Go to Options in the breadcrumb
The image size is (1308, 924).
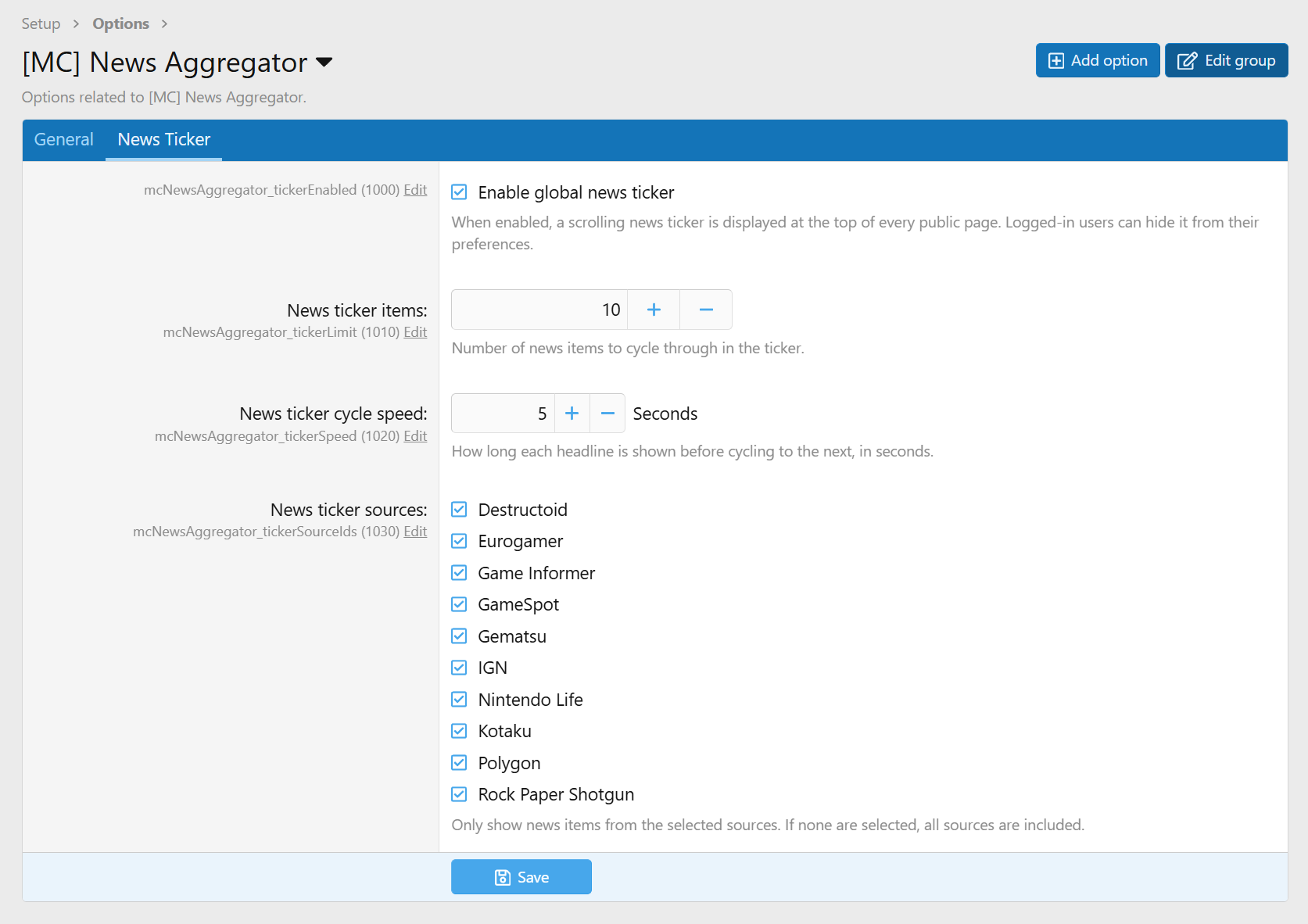coord(120,23)
